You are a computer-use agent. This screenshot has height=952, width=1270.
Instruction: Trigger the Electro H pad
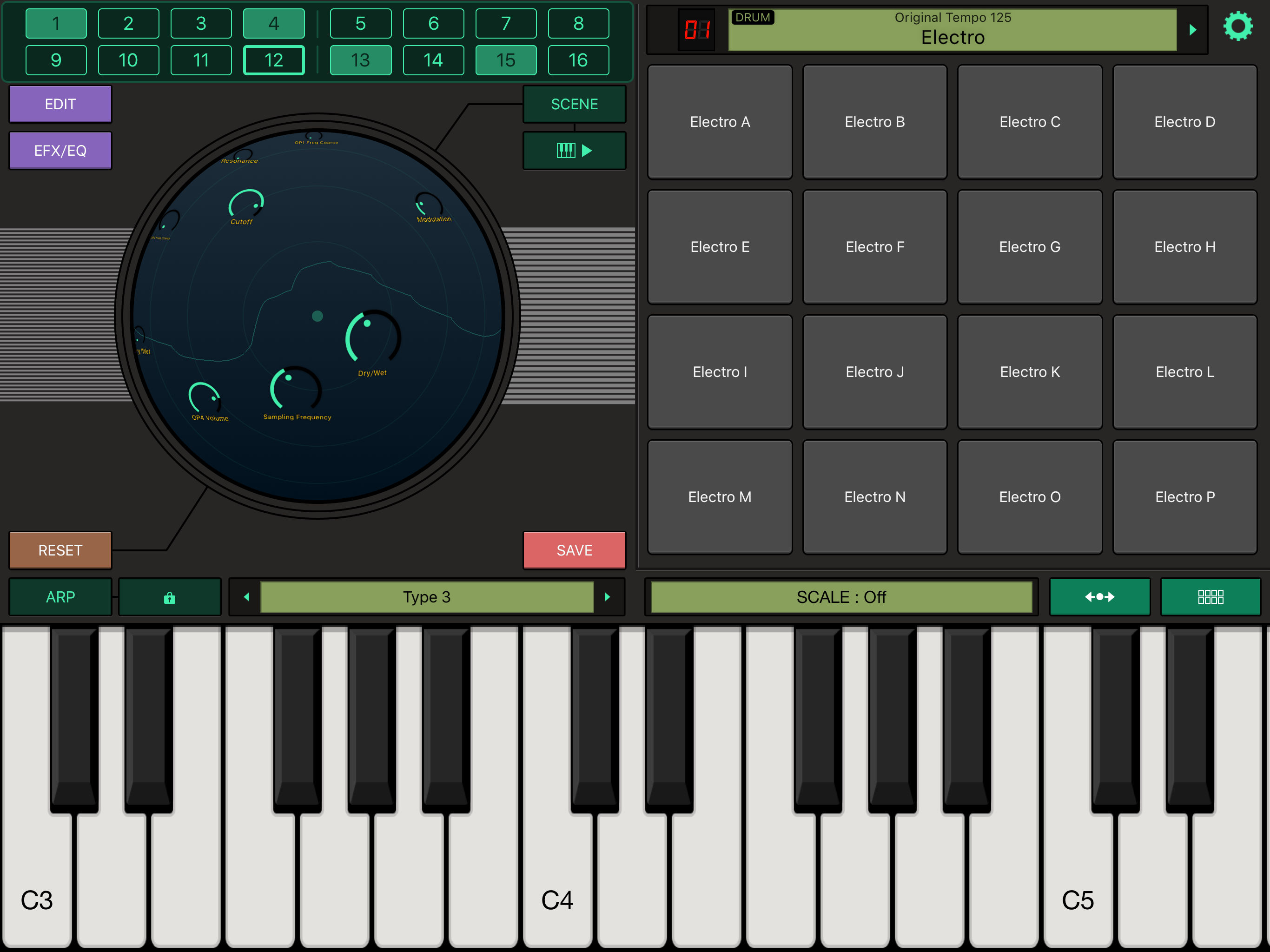(x=1184, y=247)
